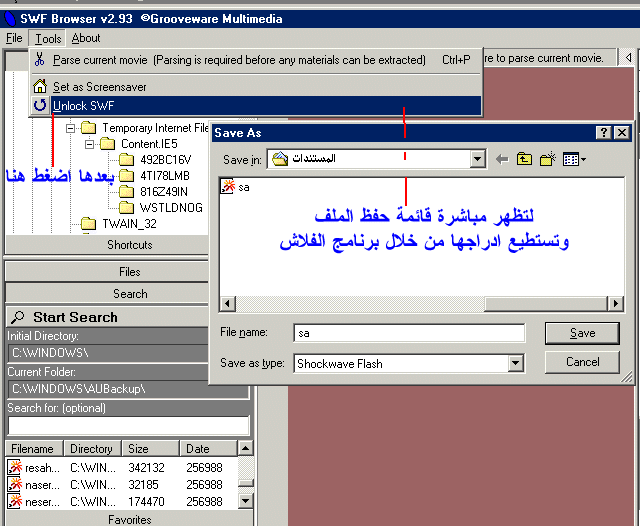The width and height of the screenshot is (640, 526).
Task: Sort results by Filename column header
Action: tap(34, 448)
